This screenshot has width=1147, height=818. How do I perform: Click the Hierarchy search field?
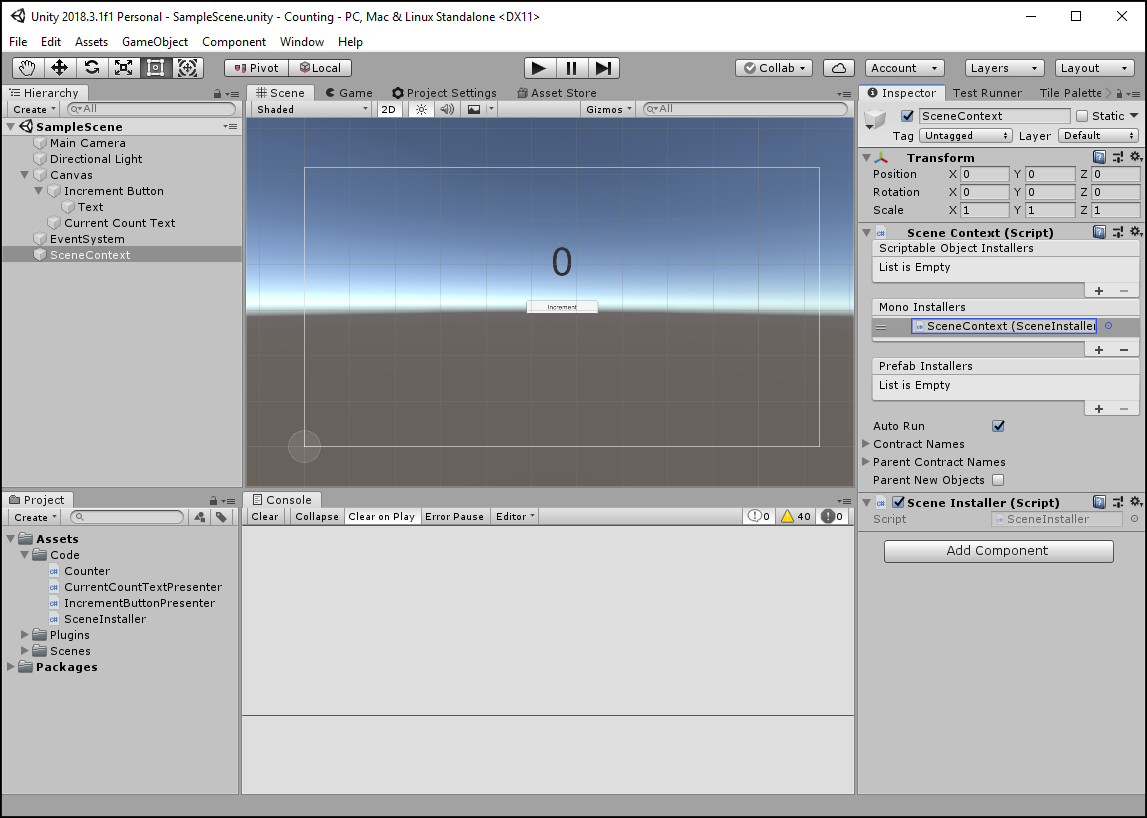point(150,108)
